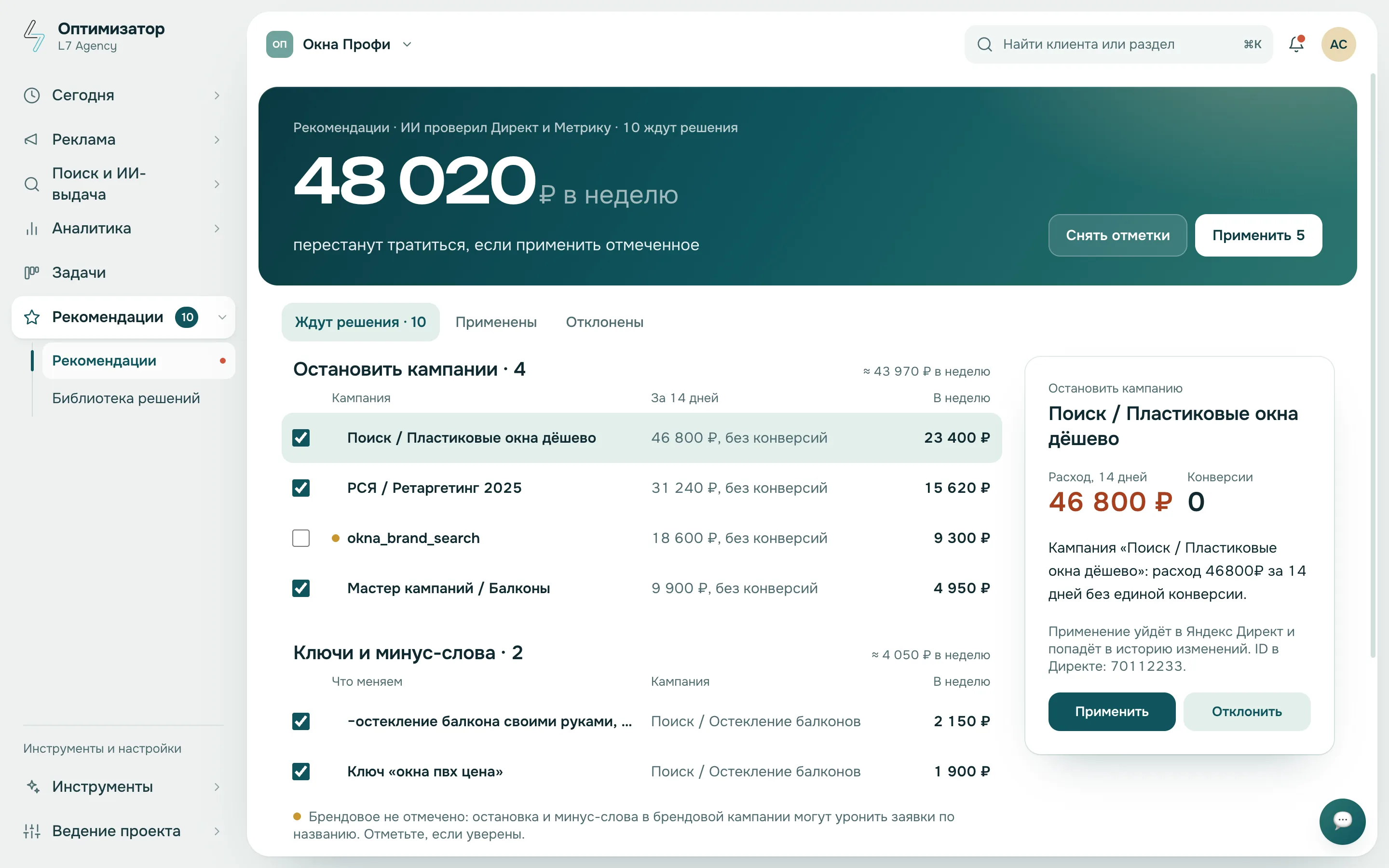The image size is (1389, 868).
Task: Select the okna_brand_search row name
Action: pos(413,538)
